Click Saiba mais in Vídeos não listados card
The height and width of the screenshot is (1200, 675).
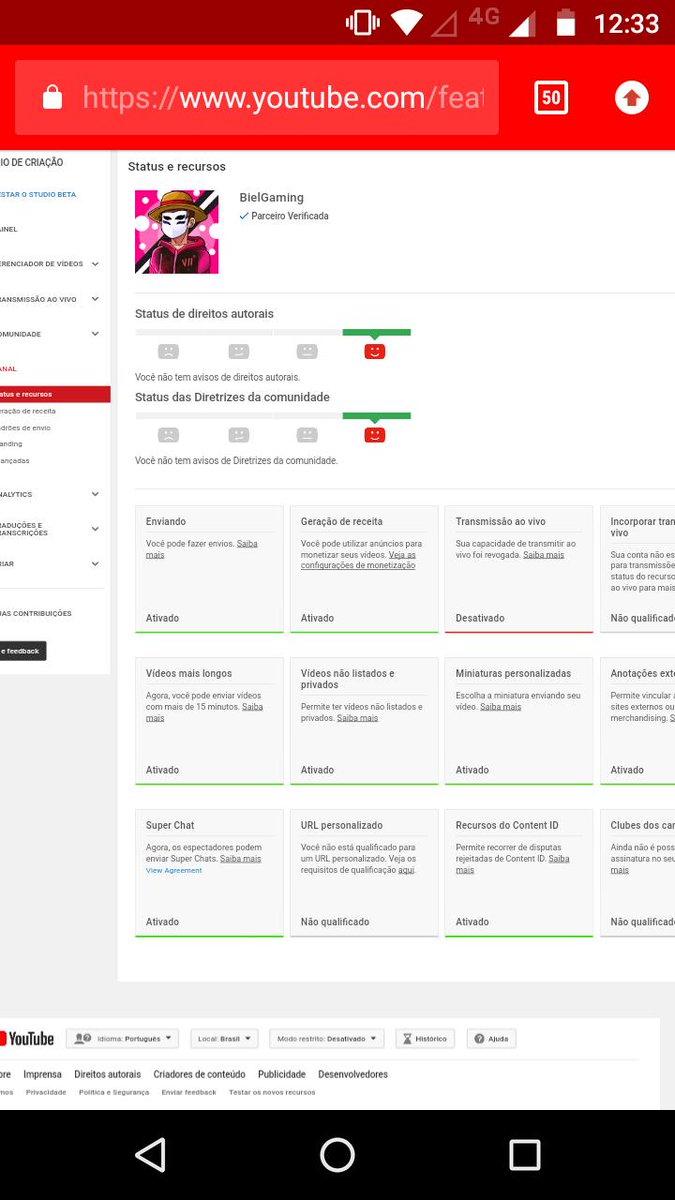(357, 718)
